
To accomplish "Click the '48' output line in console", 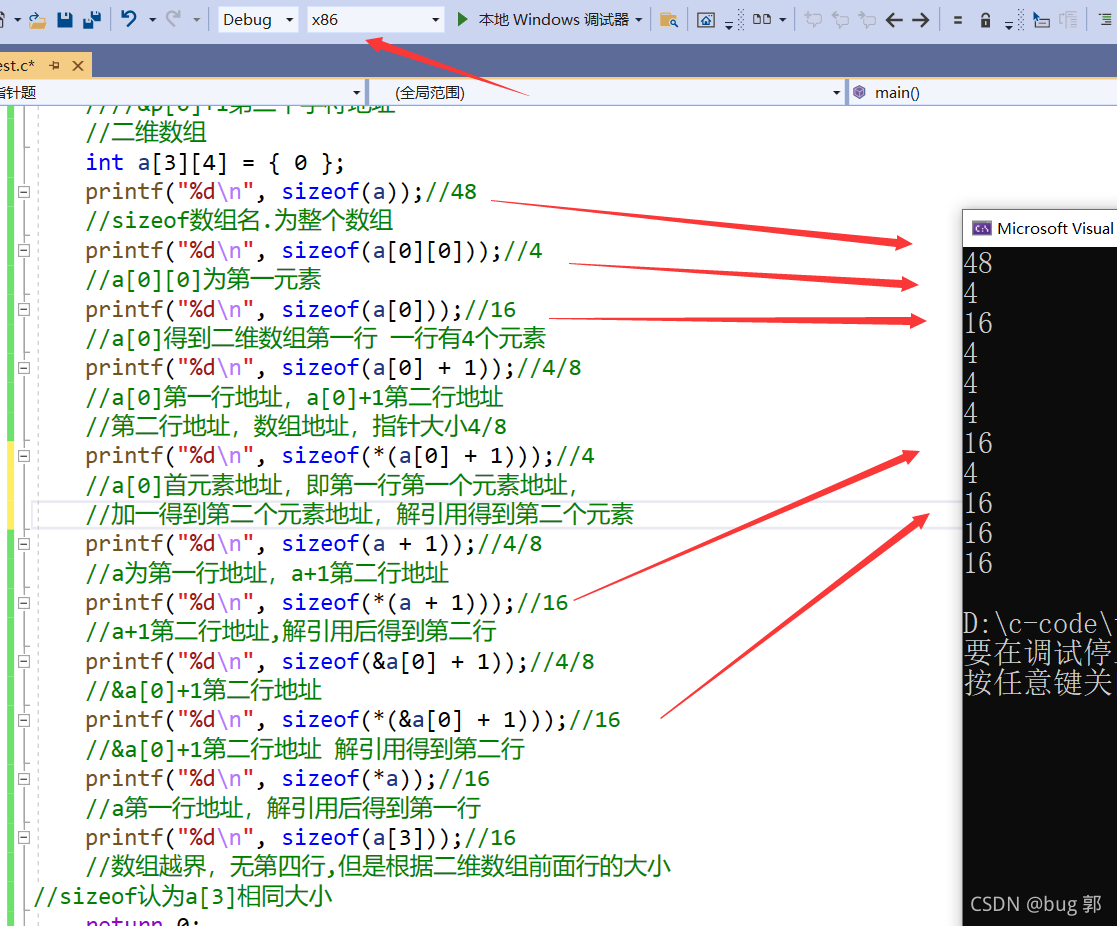I will click(978, 263).
